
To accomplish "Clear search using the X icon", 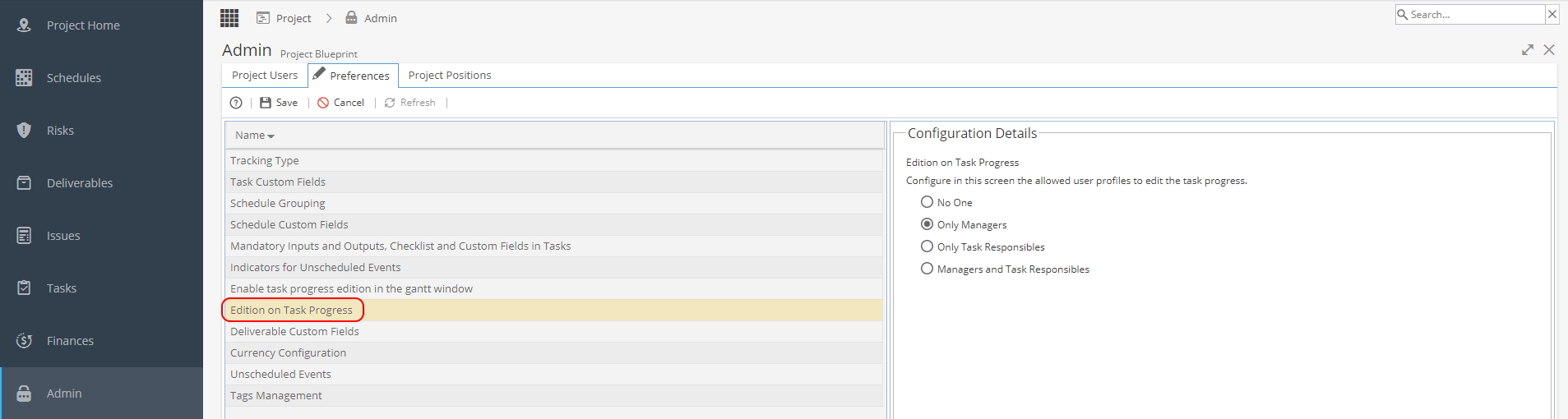I will 1552,14.
